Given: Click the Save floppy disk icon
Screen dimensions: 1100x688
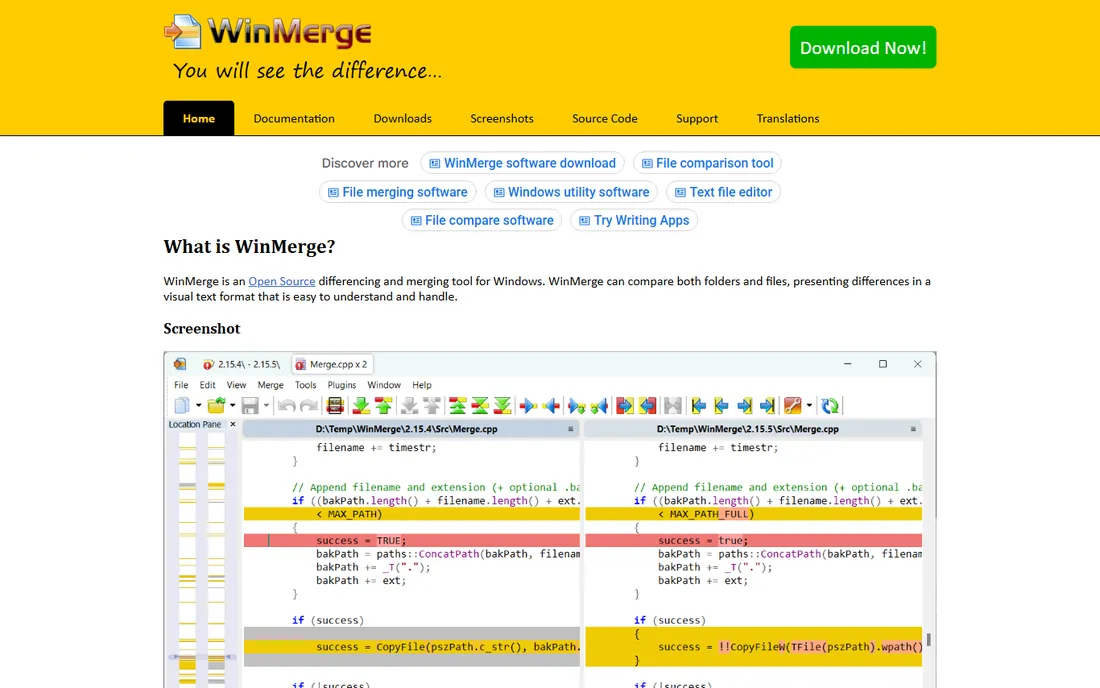Looking at the screenshot, I should tap(250, 405).
